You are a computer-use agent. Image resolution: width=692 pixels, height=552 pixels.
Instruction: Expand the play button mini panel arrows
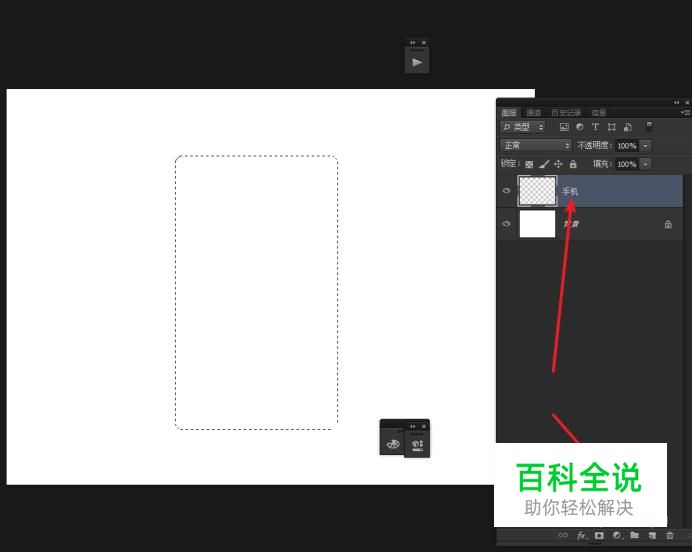413,43
